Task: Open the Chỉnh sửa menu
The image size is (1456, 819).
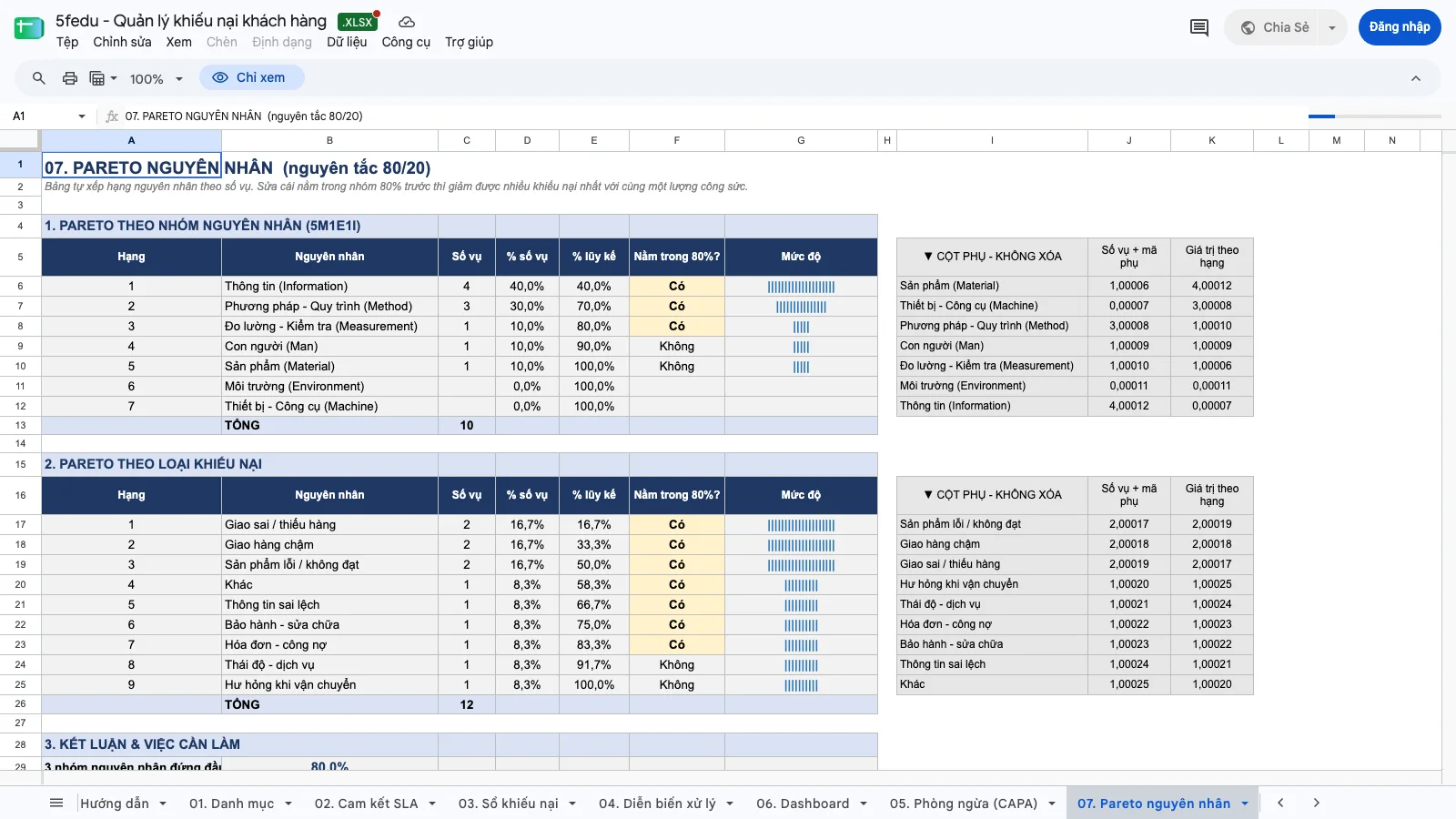Action: click(122, 42)
